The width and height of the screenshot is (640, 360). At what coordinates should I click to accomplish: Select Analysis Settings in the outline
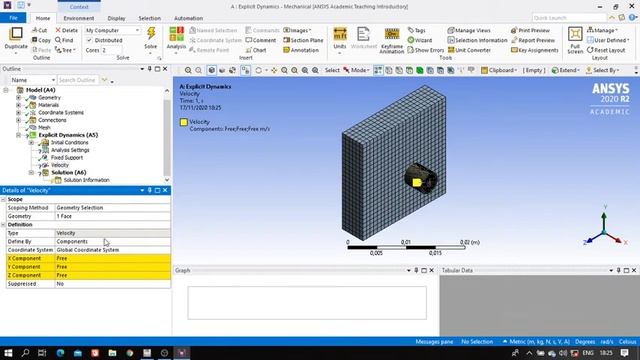70,150
